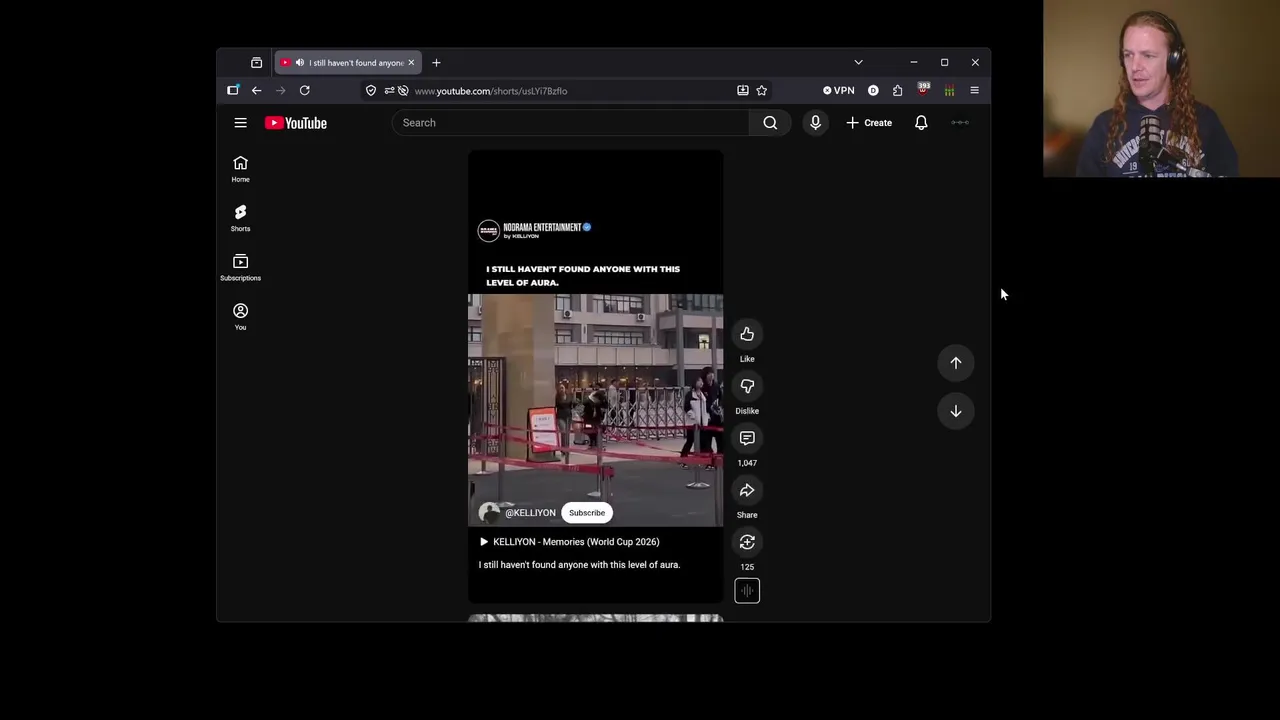Open the KELLIYON channel avatar

[489, 513]
